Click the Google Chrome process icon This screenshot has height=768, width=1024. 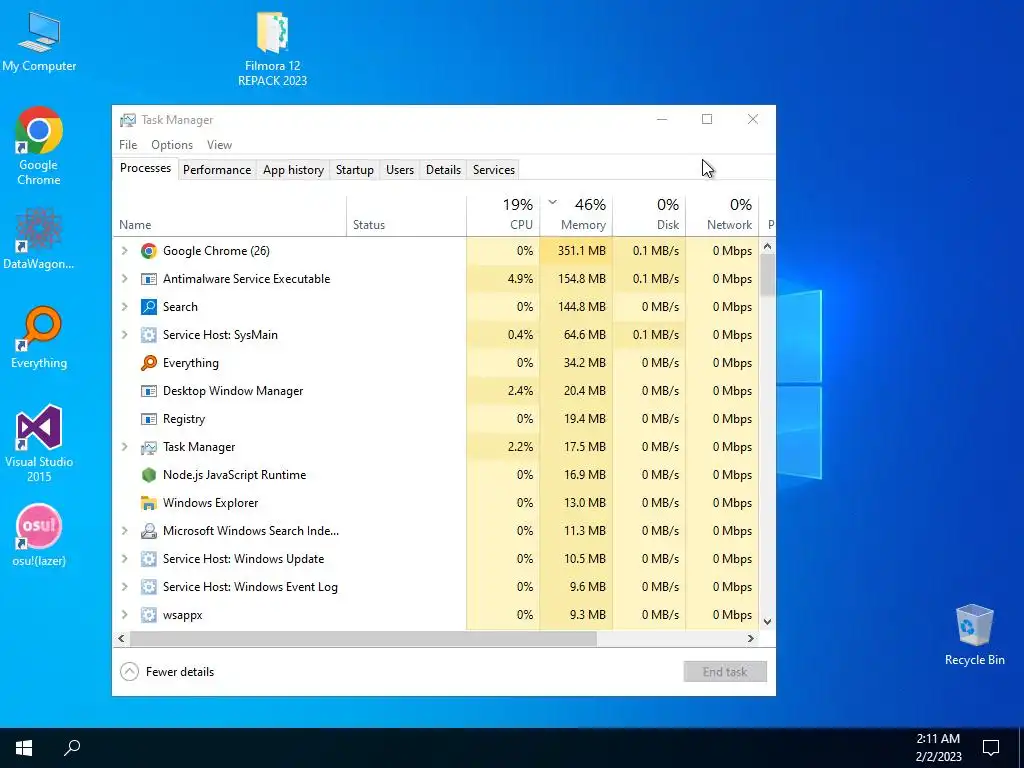coord(149,251)
